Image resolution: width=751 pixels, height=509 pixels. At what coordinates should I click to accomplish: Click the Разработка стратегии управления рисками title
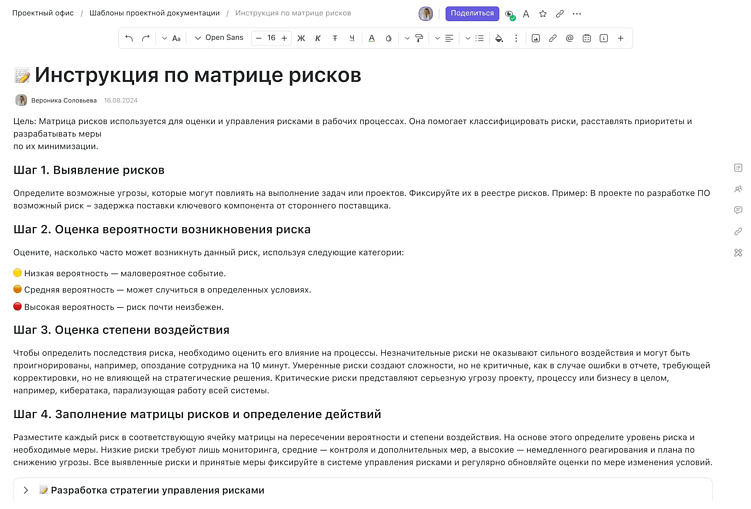coord(158,490)
